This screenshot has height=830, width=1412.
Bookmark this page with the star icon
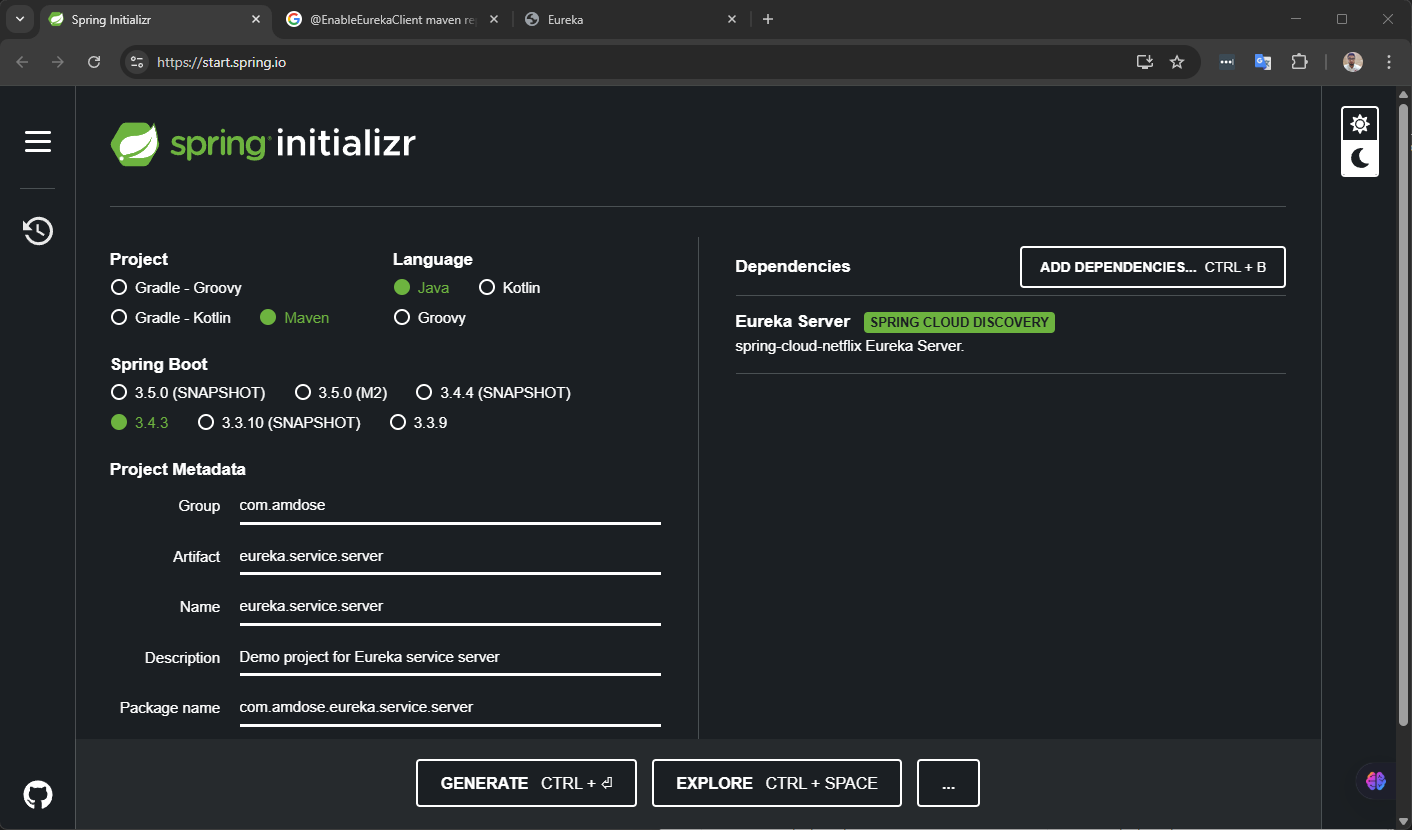pos(1177,62)
